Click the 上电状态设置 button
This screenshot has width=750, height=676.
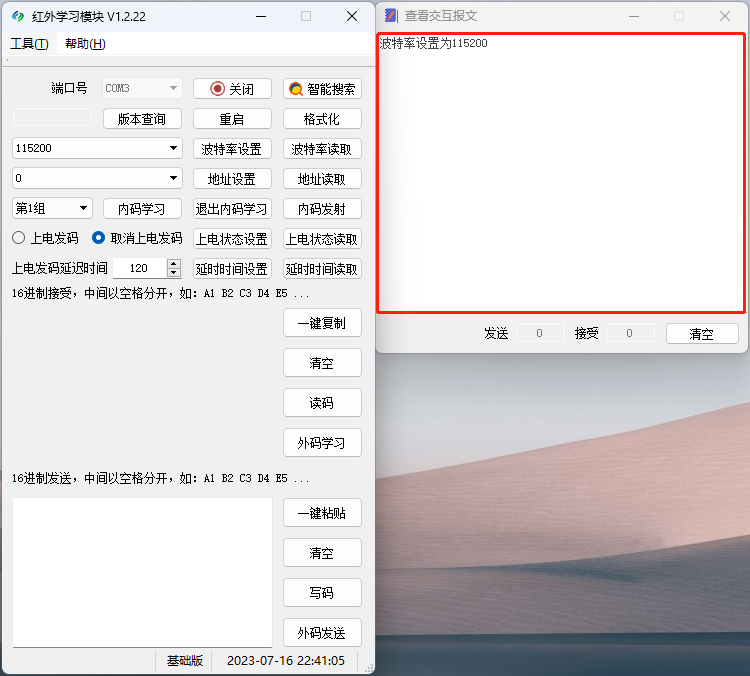pos(232,239)
